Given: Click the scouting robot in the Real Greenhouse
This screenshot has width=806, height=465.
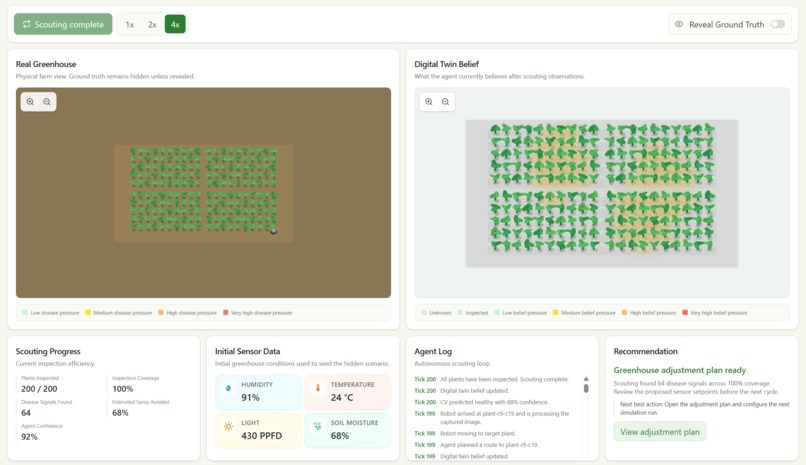Looking at the screenshot, I should pos(273,231).
